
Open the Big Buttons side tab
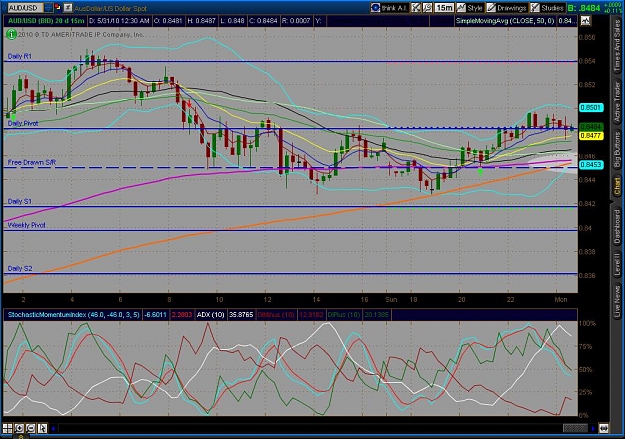617,149
